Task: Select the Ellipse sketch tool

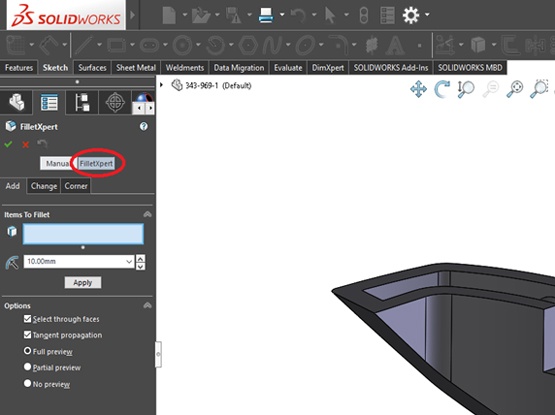Action: click(x=305, y=45)
